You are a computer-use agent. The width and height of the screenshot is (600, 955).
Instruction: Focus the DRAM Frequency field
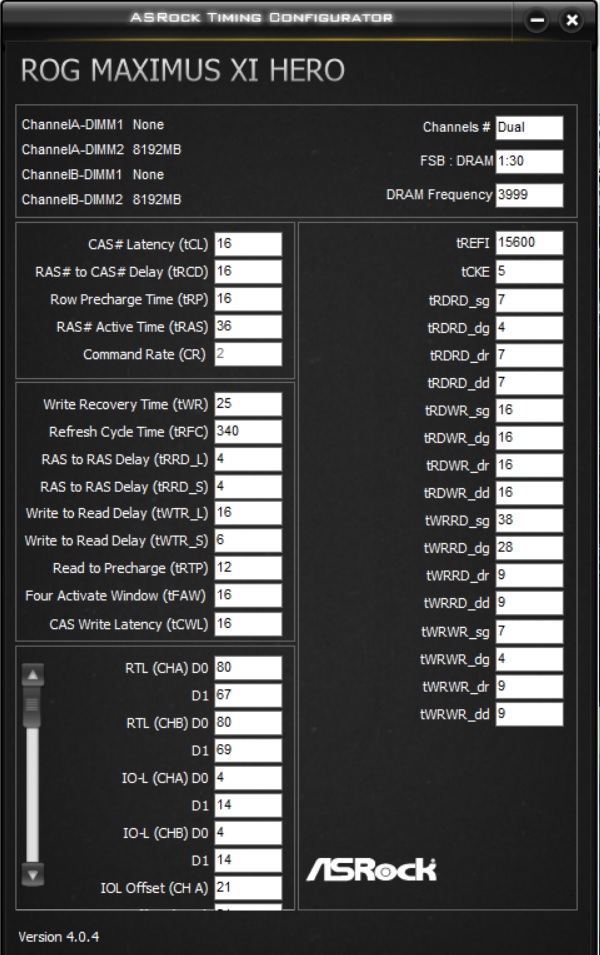529,196
